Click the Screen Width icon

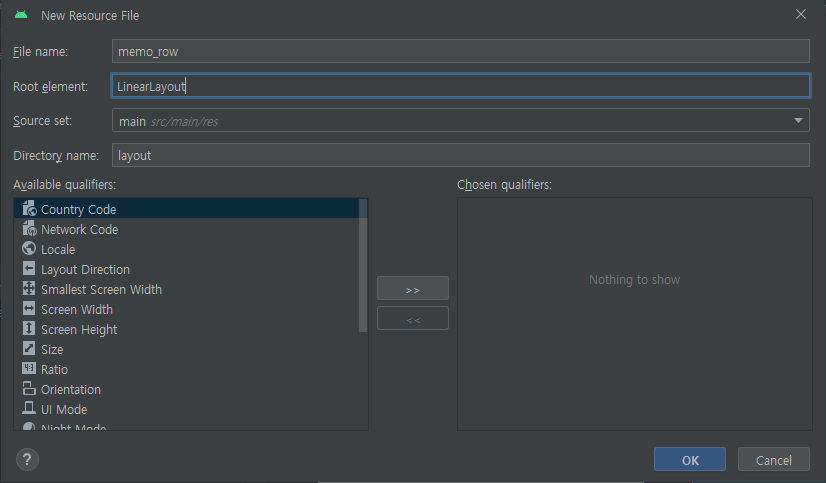tap(29, 308)
